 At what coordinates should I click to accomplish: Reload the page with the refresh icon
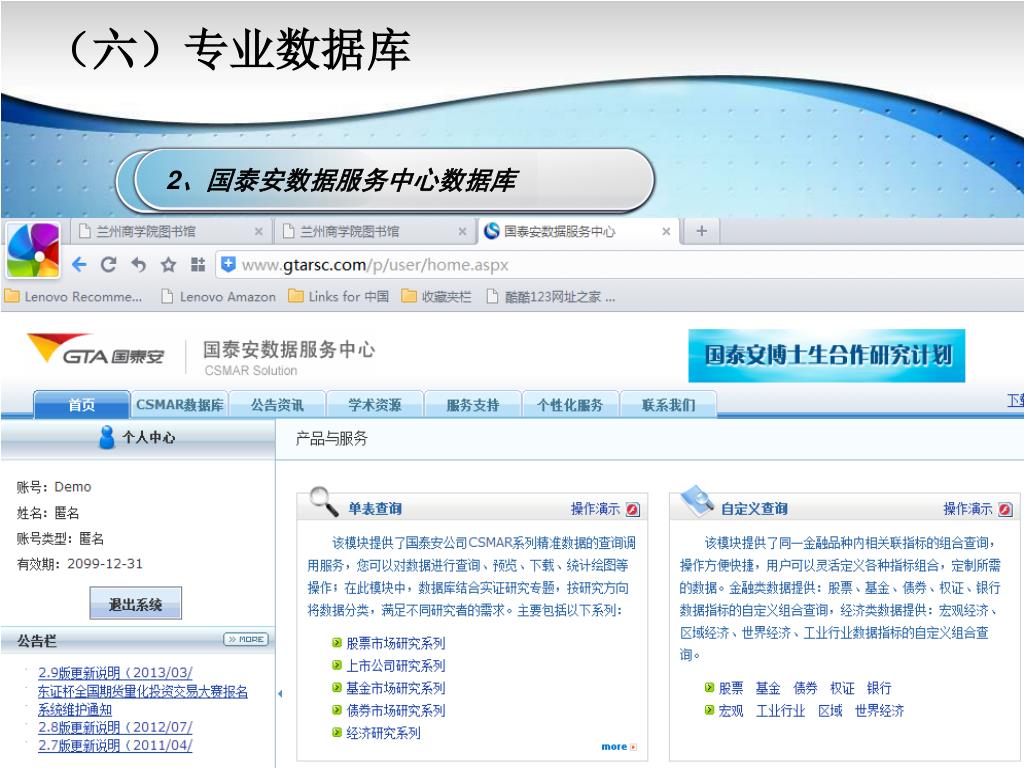[x=108, y=264]
